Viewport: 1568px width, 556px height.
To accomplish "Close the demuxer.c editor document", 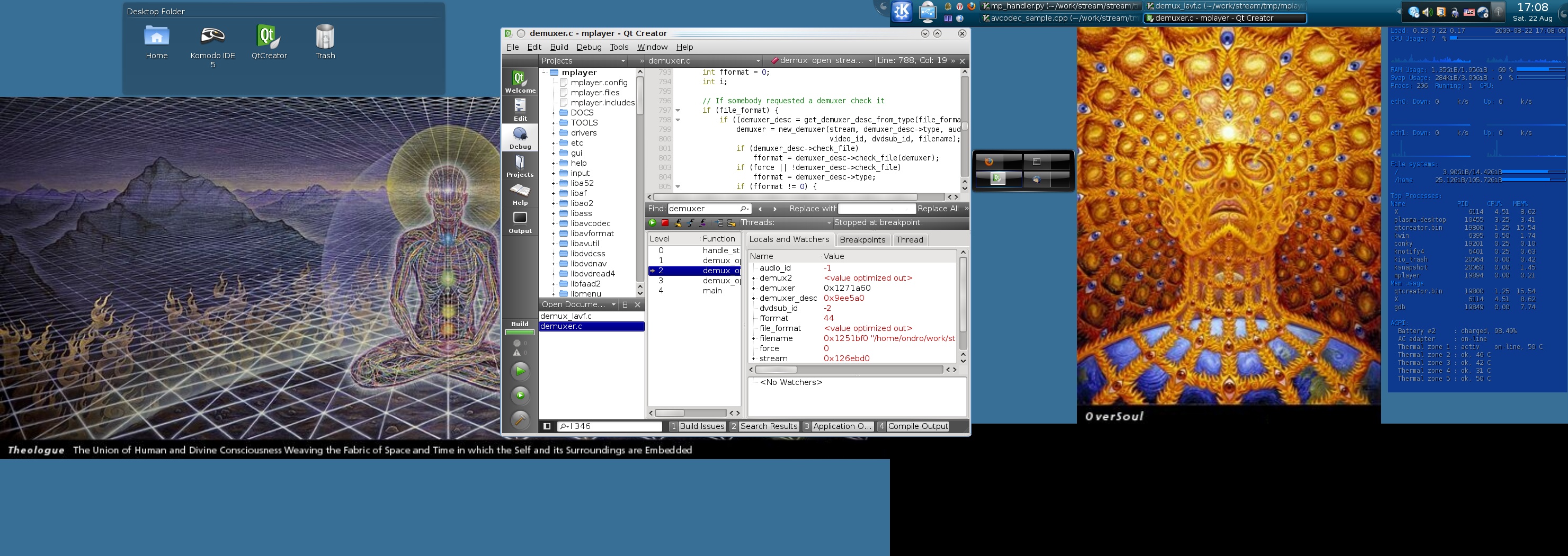I will click(x=963, y=61).
